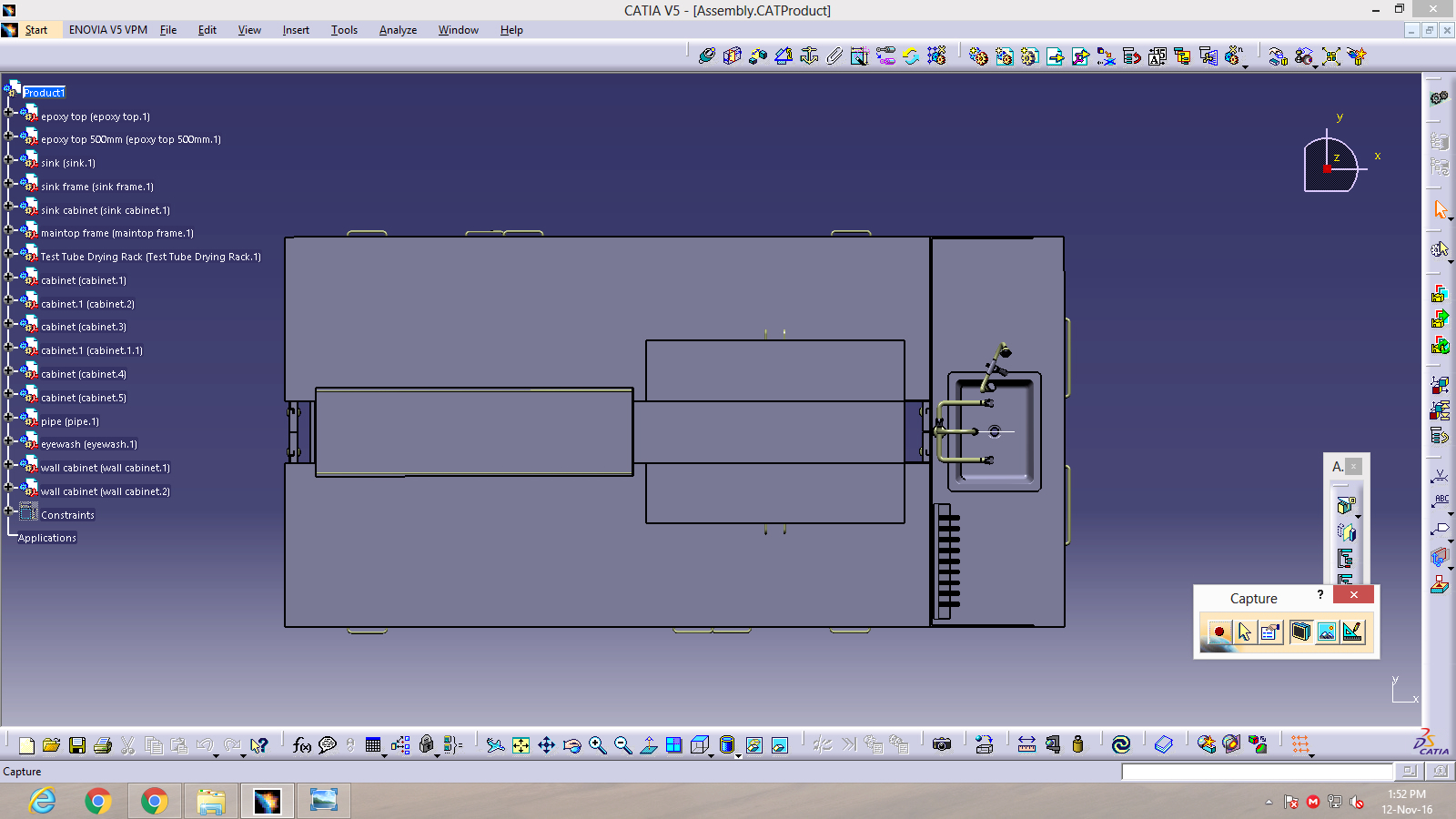
Task: Close the Capture dialog
Action: point(1353,594)
